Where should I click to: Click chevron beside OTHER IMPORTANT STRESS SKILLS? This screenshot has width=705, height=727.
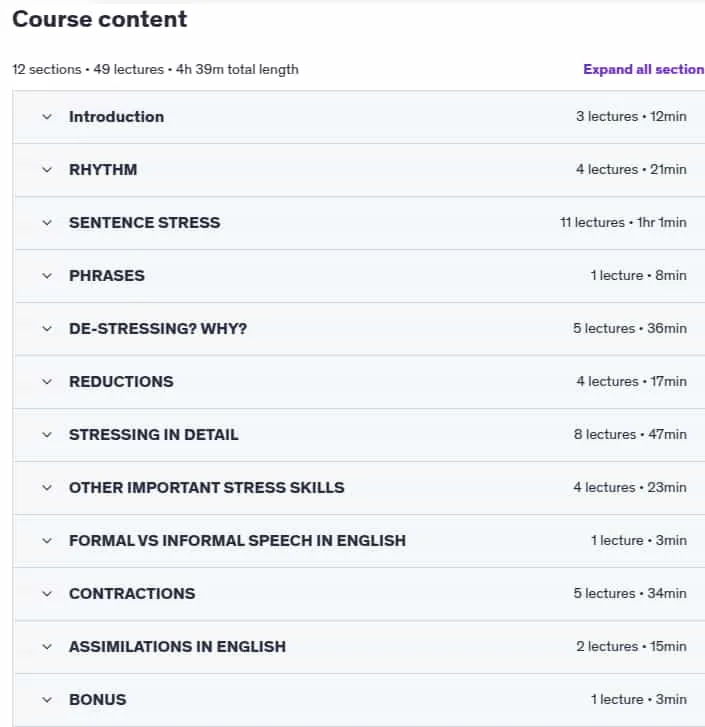tap(47, 488)
